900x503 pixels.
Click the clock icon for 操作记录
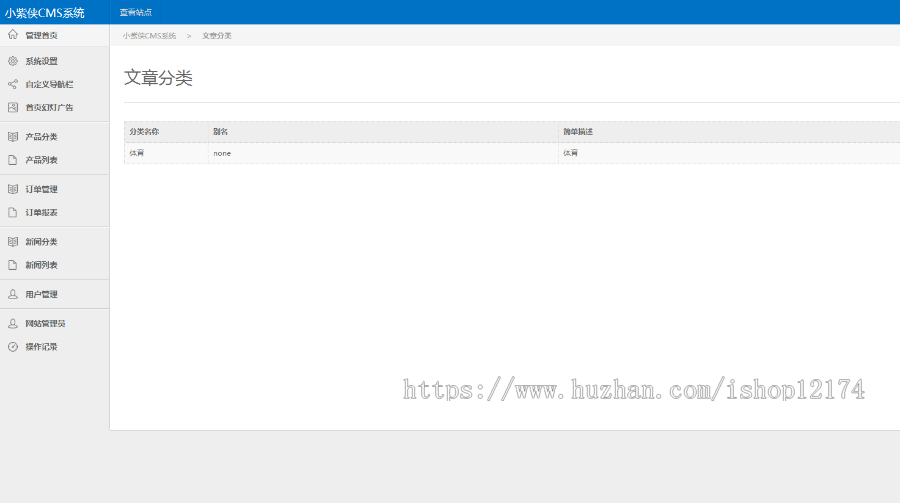click(13, 347)
